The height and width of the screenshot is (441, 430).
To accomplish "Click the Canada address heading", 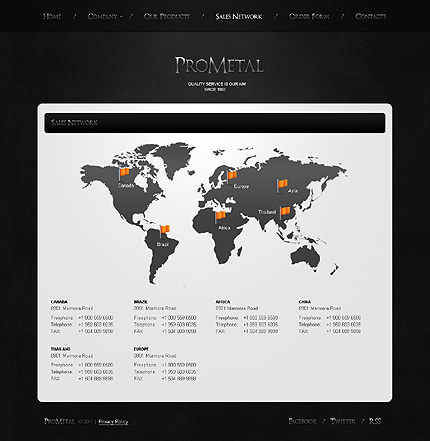I will (x=59, y=302).
